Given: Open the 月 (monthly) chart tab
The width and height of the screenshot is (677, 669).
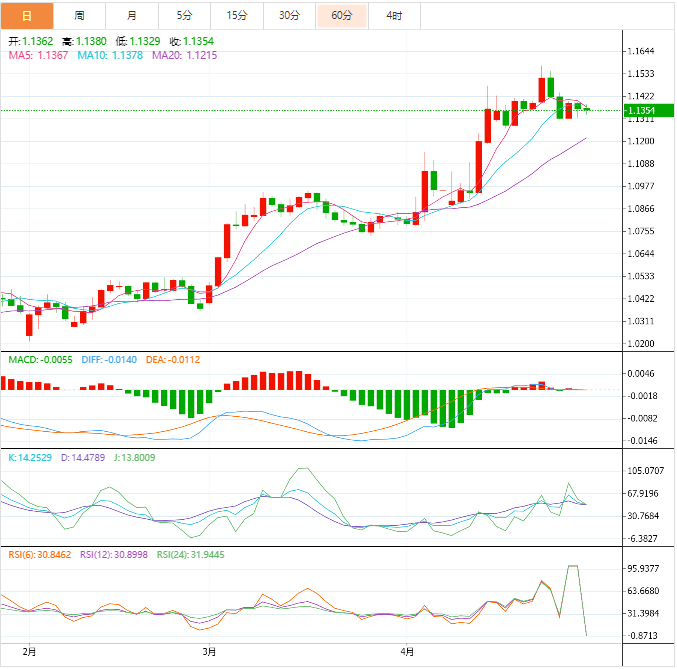Looking at the screenshot, I should point(133,15).
